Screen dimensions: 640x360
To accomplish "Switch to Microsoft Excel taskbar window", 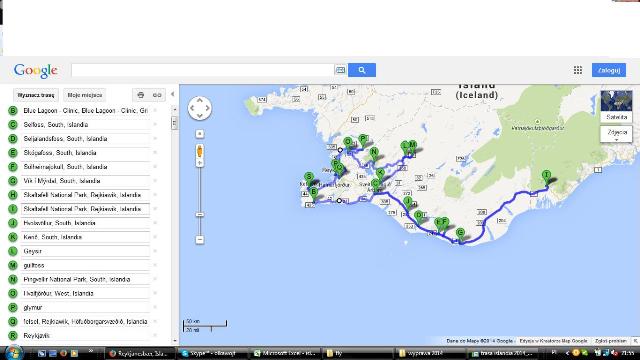I will [284, 353].
